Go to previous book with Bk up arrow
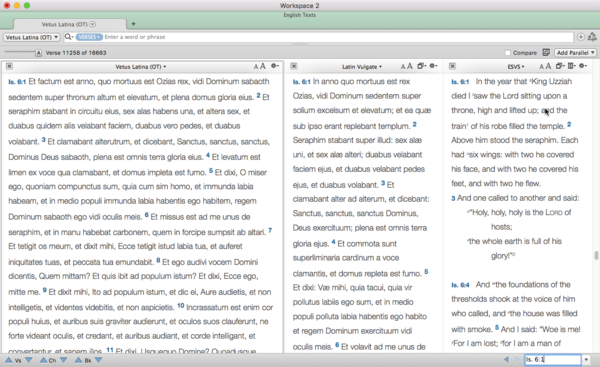Screen dimensions: 600x367 78,360
